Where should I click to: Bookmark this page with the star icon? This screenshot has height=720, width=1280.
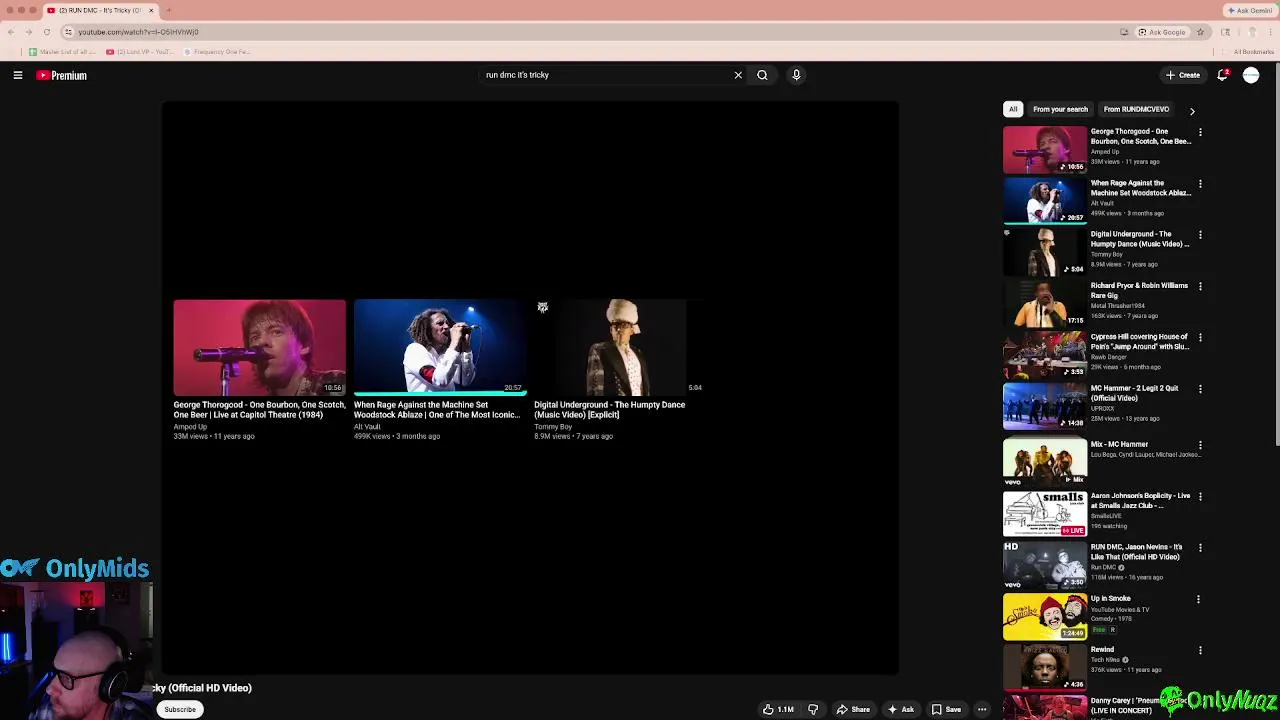pyautogui.click(x=1200, y=32)
